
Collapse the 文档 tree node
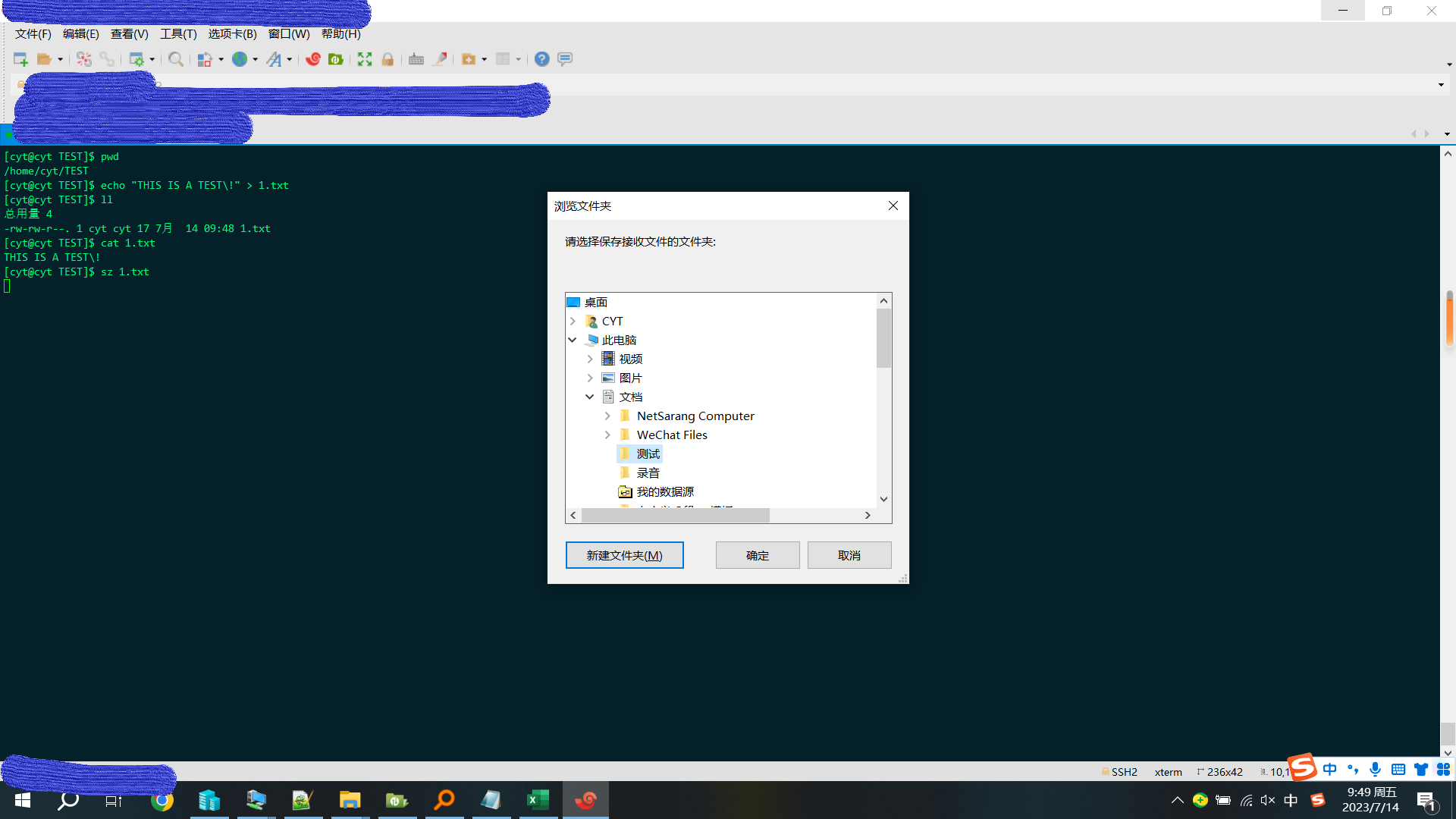[590, 397]
